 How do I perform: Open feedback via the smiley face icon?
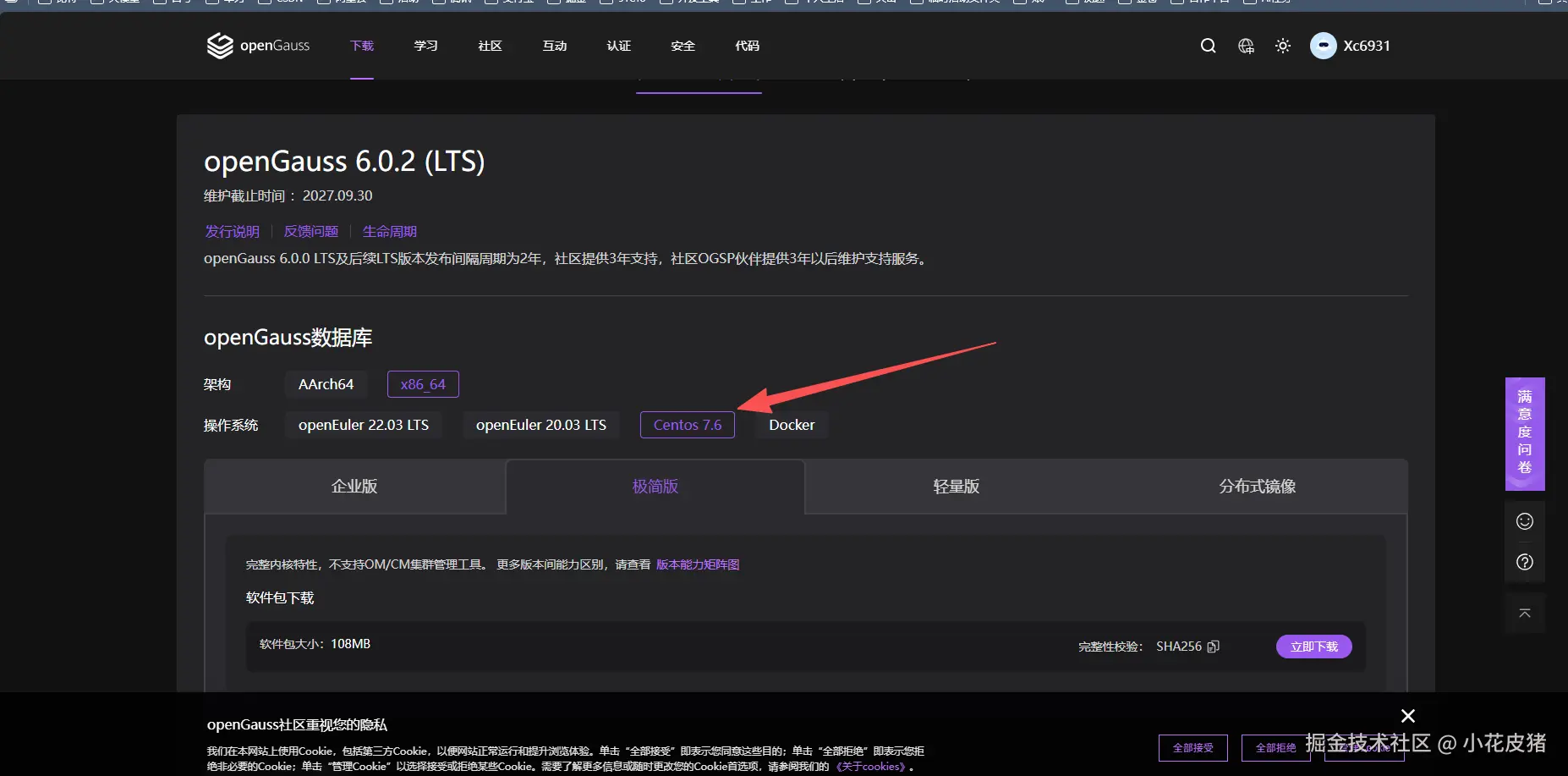[1524, 521]
